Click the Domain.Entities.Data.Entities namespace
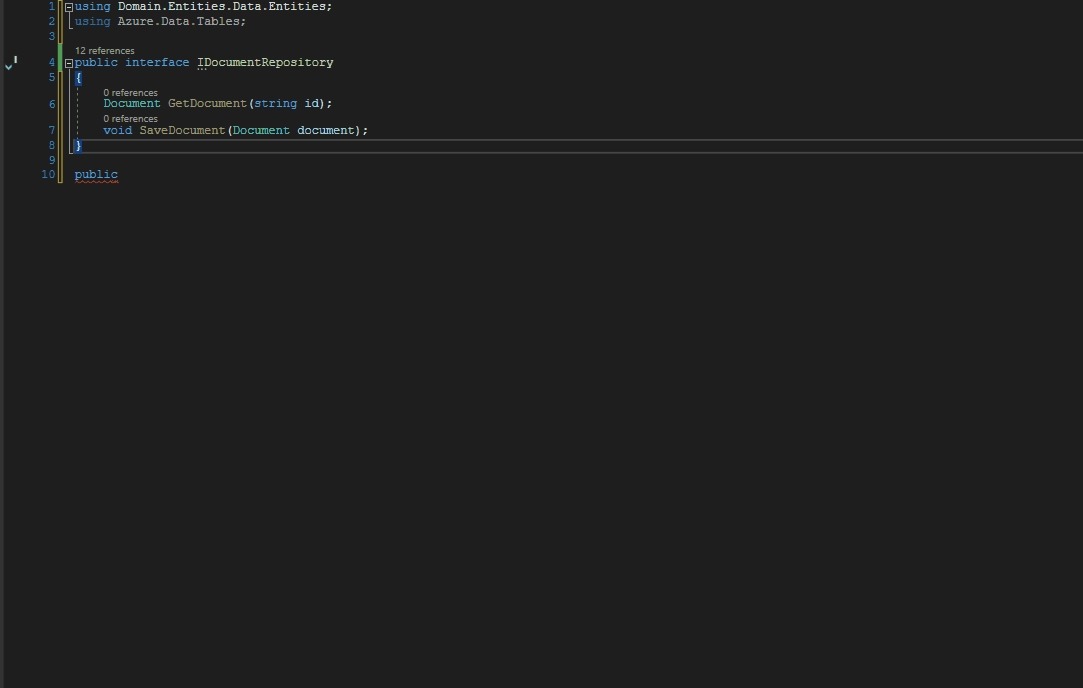This screenshot has height=688, width=1083. point(224,6)
